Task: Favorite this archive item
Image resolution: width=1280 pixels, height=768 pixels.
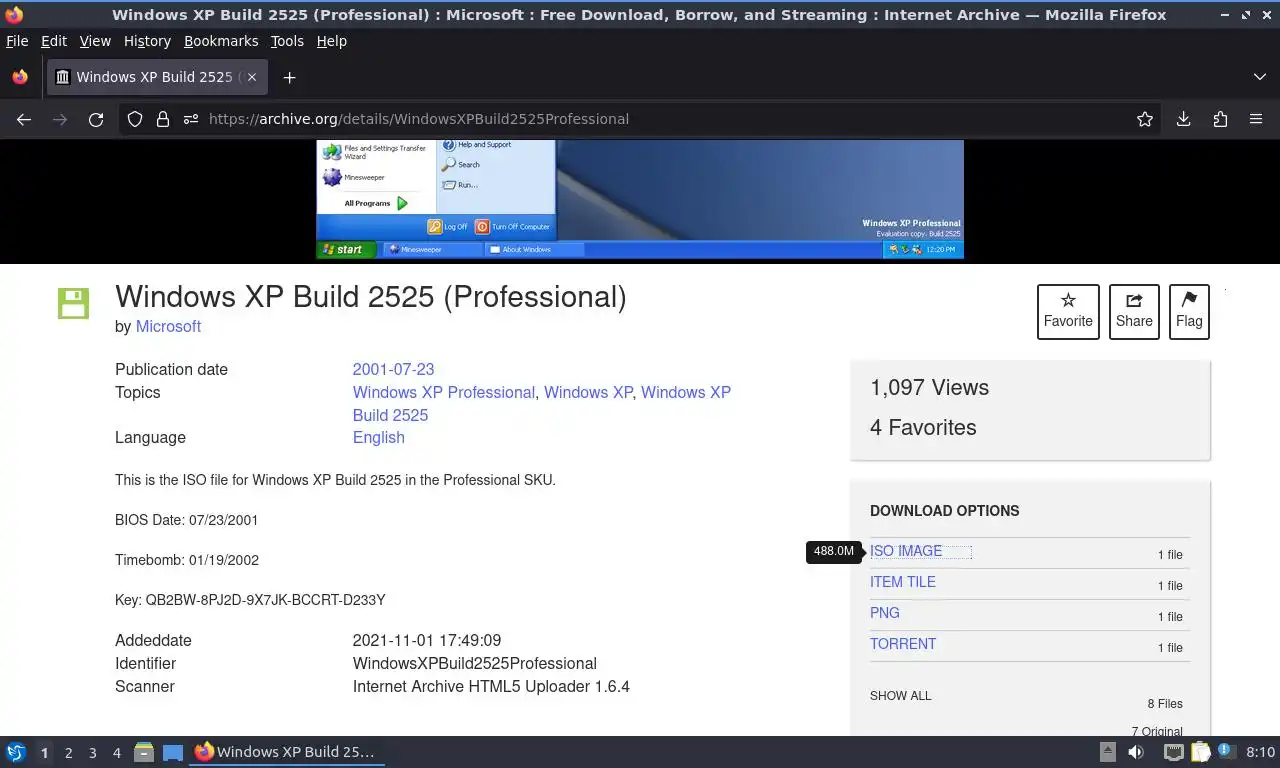Action: tap(1068, 311)
